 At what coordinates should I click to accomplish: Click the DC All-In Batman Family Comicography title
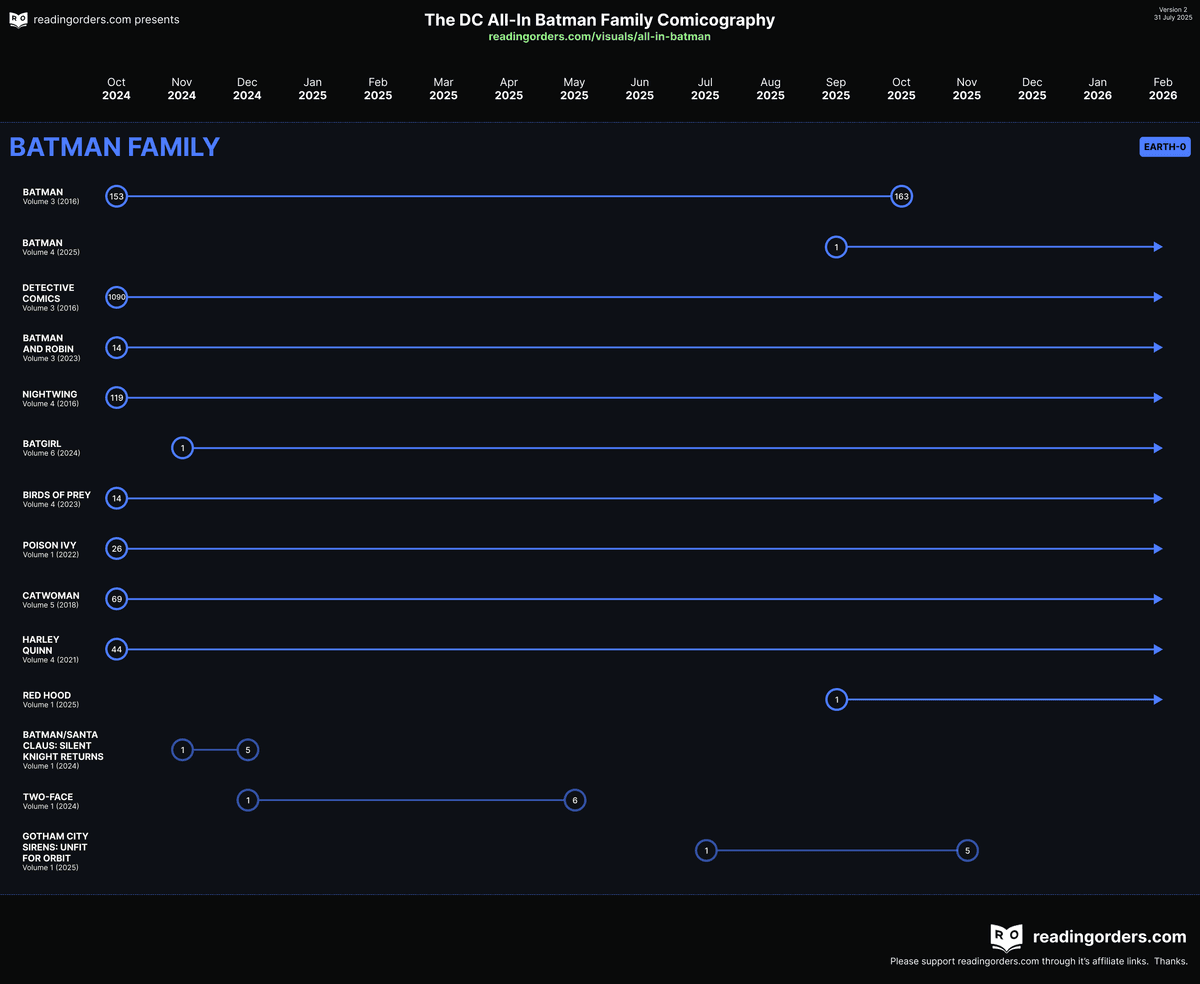pos(600,19)
